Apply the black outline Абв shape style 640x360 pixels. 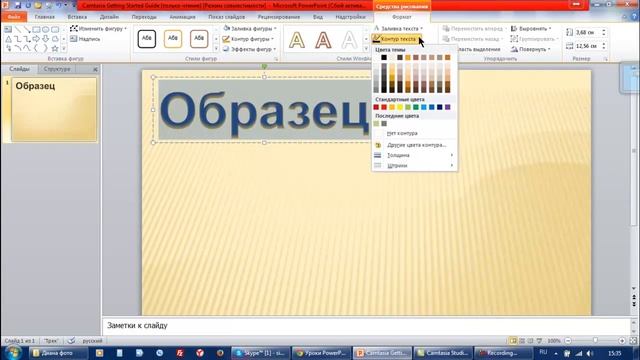click(x=147, y=39)
